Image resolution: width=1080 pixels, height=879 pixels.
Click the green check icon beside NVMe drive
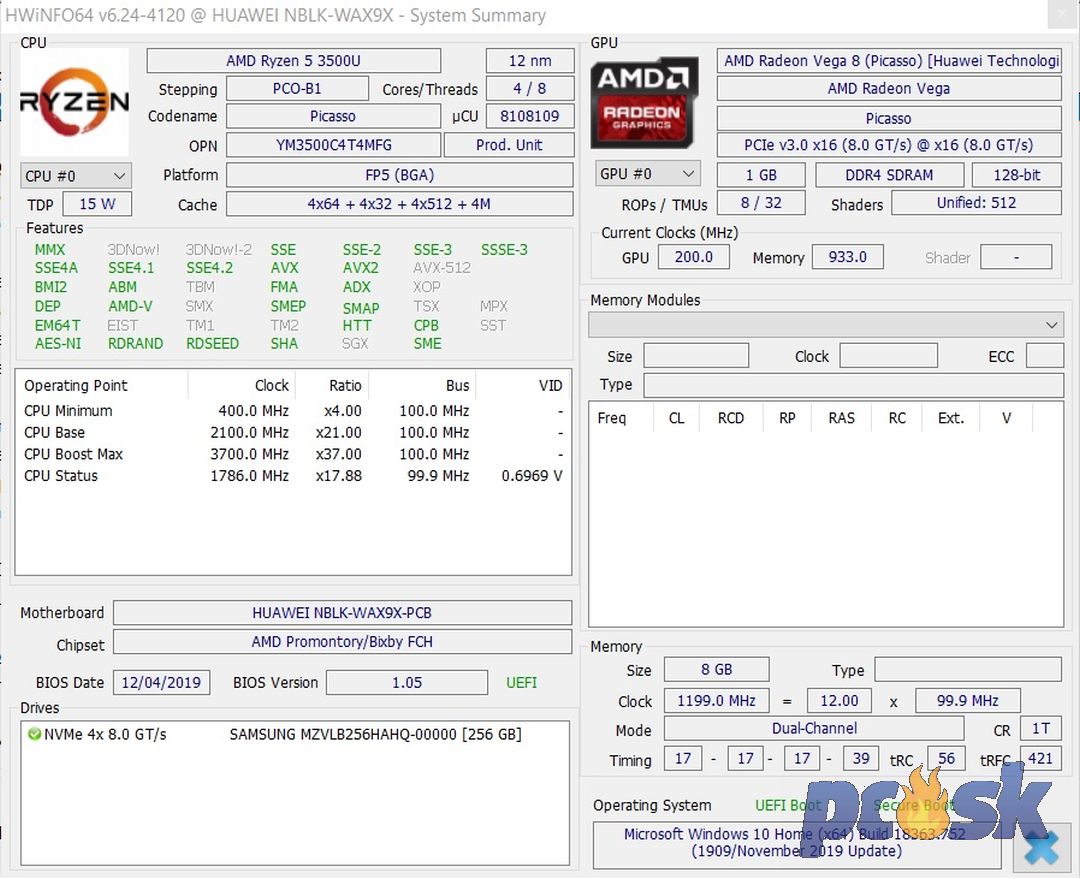point(34,734)
